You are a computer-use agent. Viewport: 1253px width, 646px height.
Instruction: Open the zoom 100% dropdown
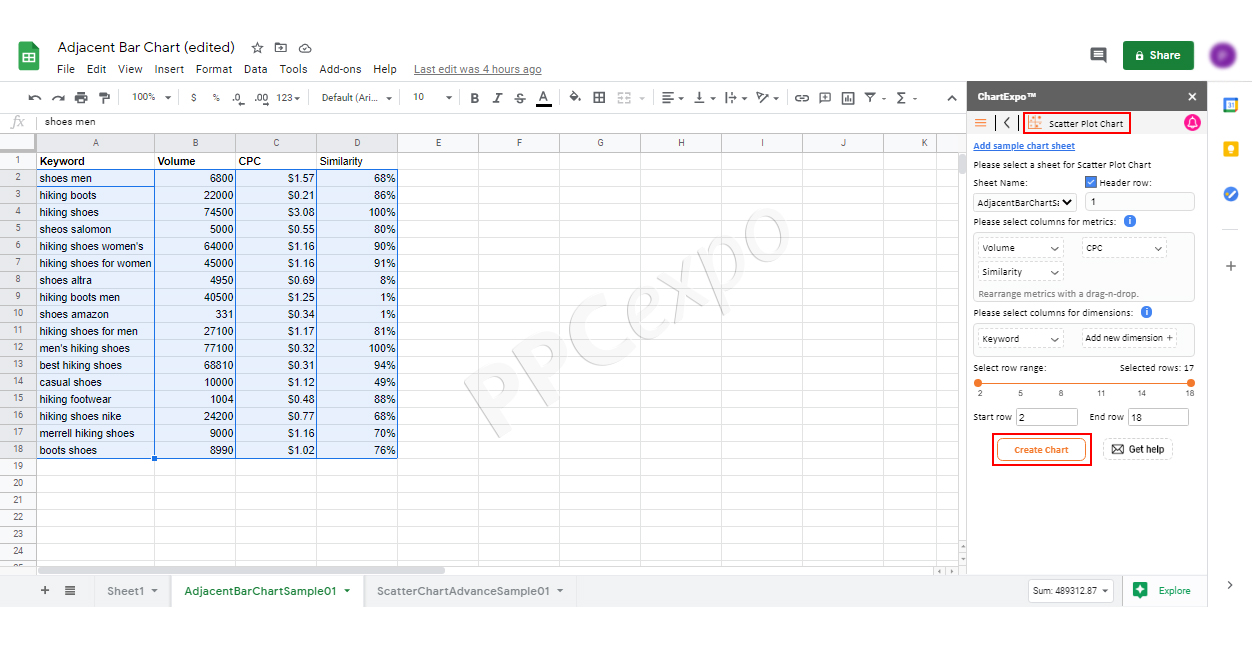click(152, 98)
